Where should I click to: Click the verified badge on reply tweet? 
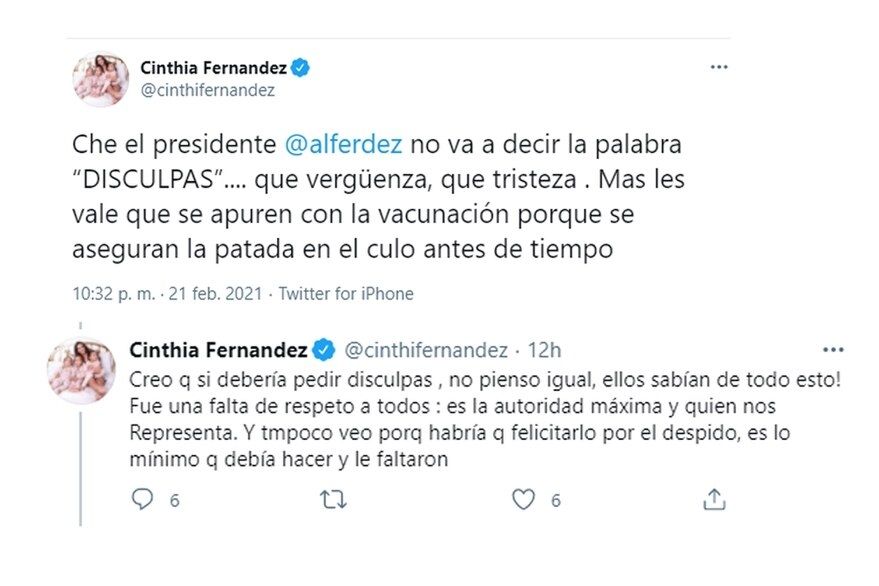pos(325,350)
